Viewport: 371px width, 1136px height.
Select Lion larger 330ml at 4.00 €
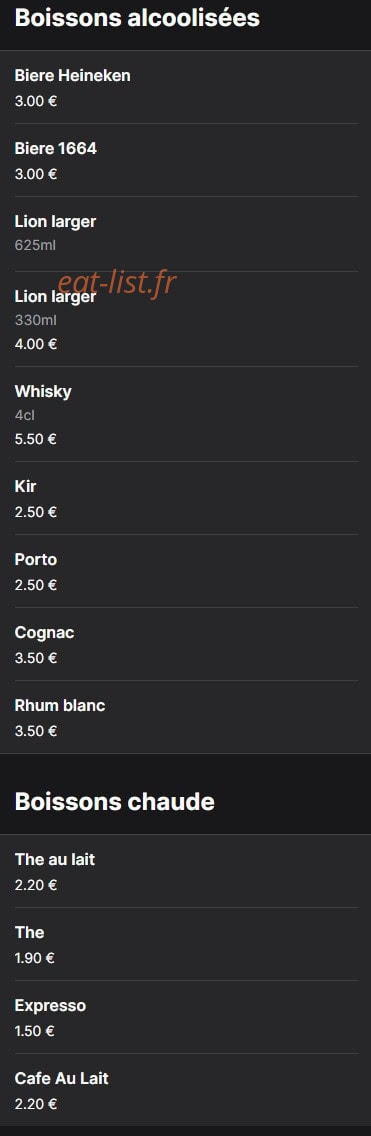pyautogui.click(x=186, y=319)
